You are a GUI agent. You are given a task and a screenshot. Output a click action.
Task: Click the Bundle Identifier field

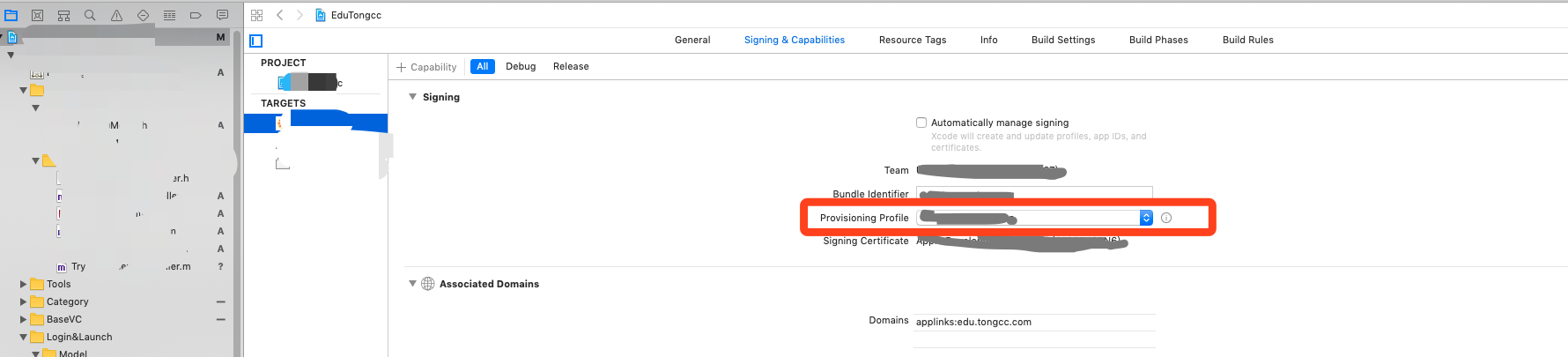point(1034,194)
